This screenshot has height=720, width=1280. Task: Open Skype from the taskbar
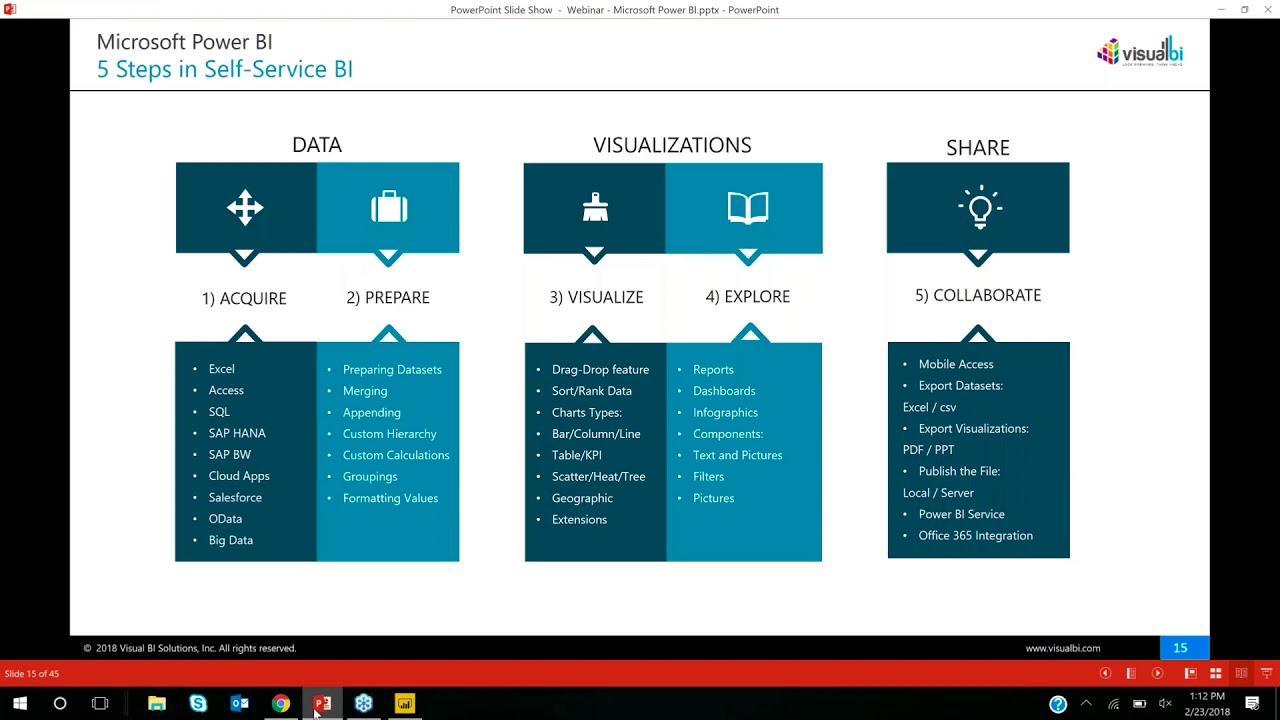click(x=198, y=704)
